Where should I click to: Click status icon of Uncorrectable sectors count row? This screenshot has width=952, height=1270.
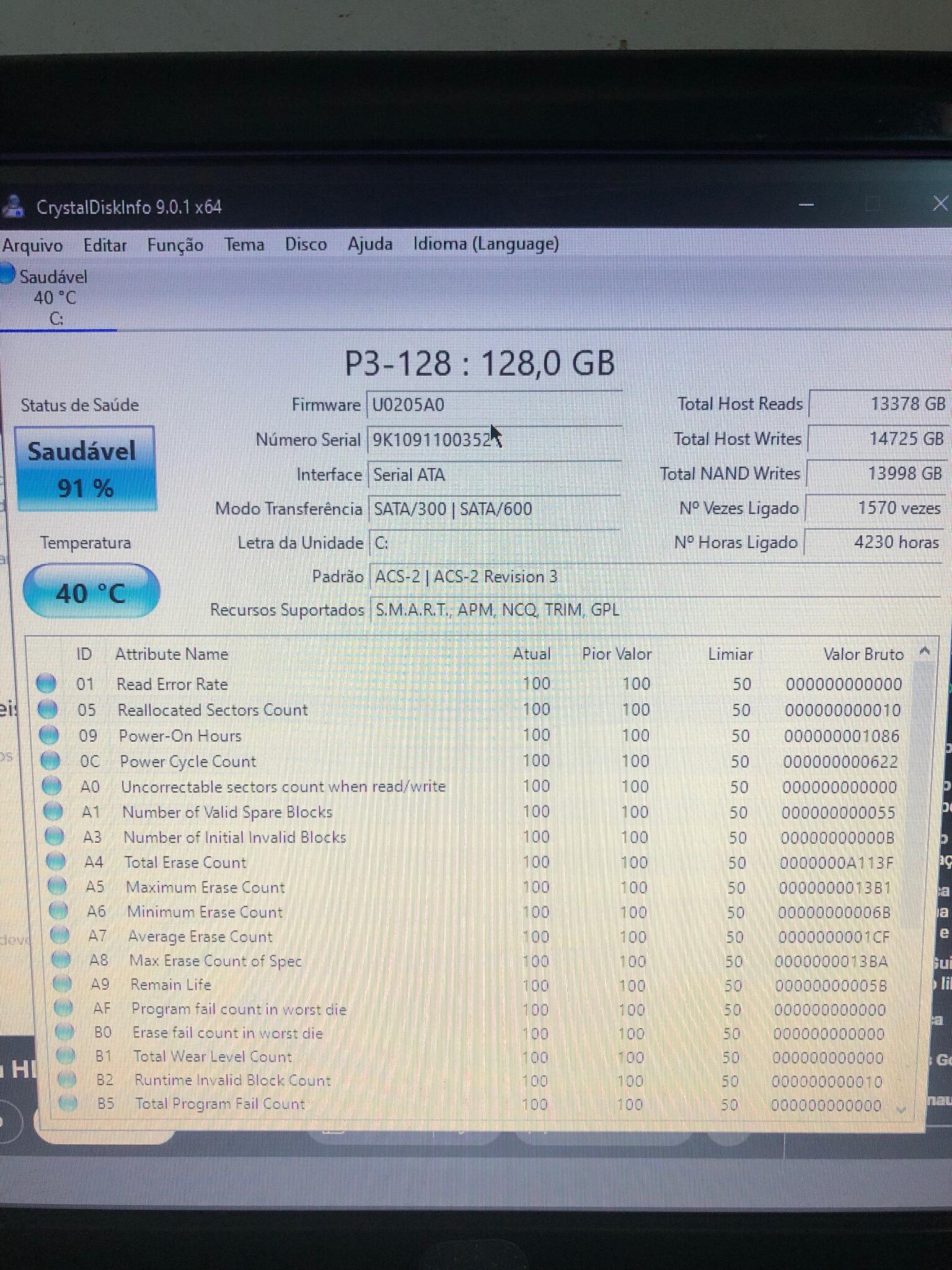pyautogui.click(x=51, y=786)
